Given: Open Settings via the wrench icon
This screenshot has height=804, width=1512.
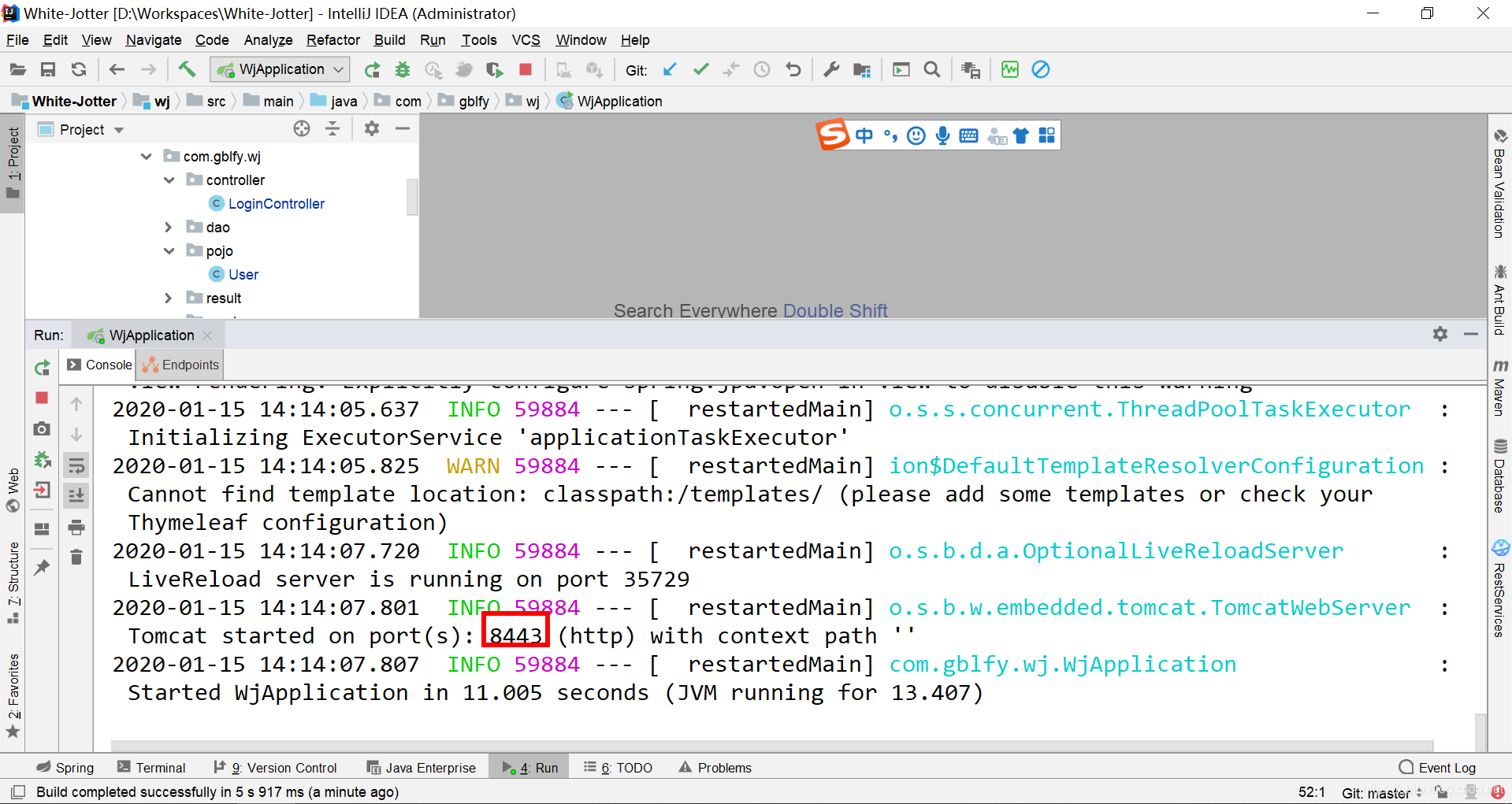Looking at the screenshot, I should [x=831, y=70].
